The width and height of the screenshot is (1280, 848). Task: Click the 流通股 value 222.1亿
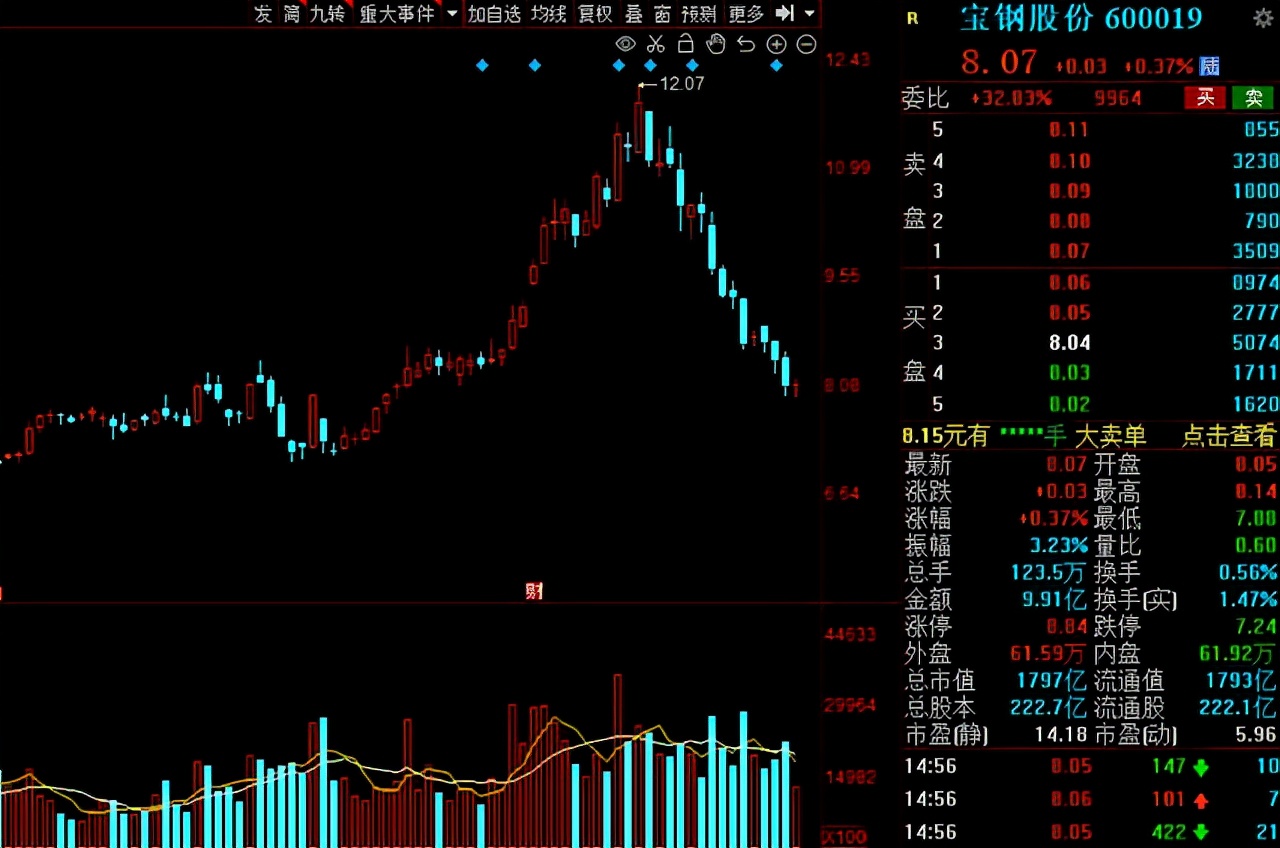pyautogui.click(x=1239, y=708)
